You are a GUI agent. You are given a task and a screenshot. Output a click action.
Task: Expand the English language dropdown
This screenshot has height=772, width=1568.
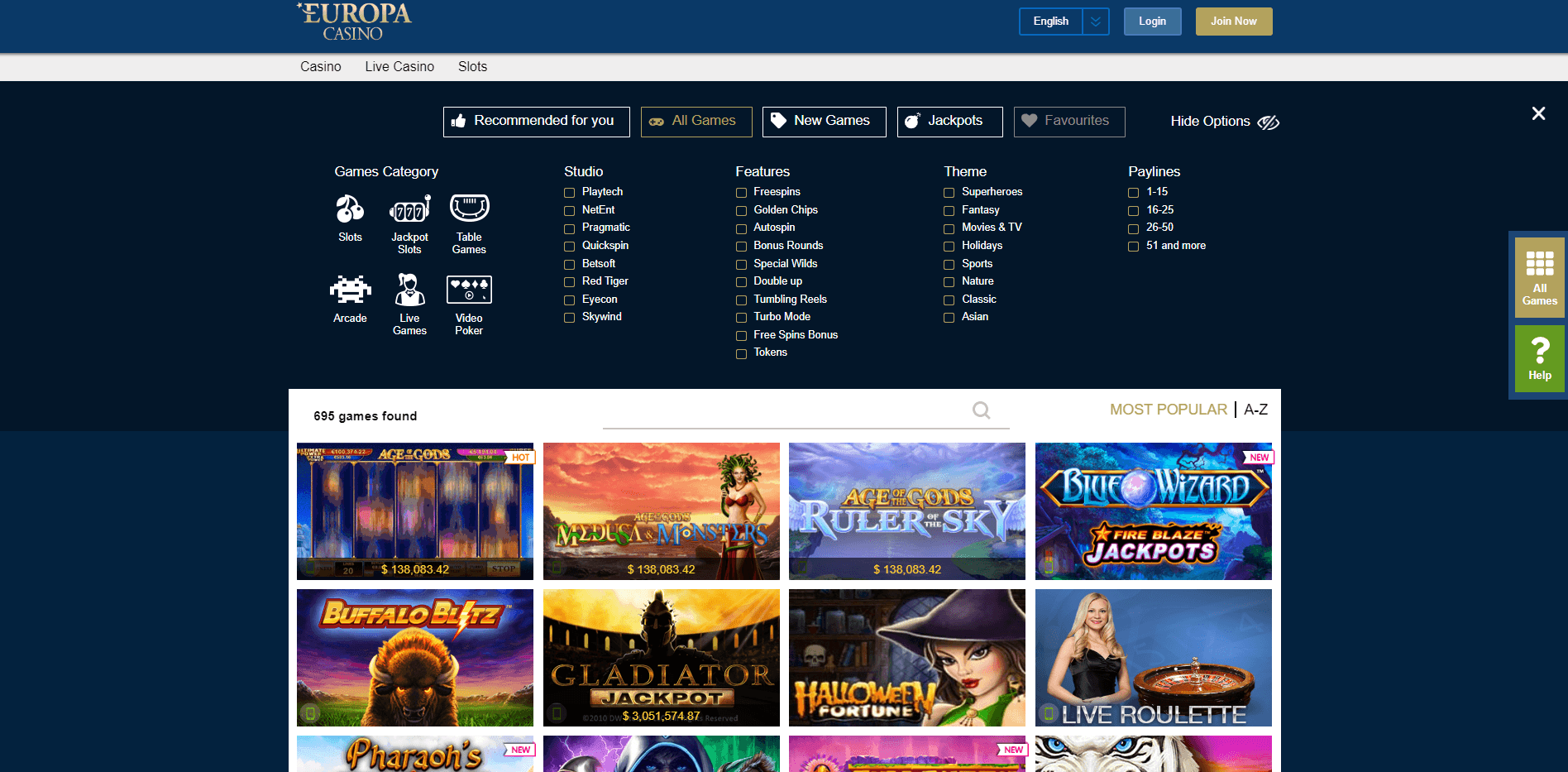[1095, 22]
